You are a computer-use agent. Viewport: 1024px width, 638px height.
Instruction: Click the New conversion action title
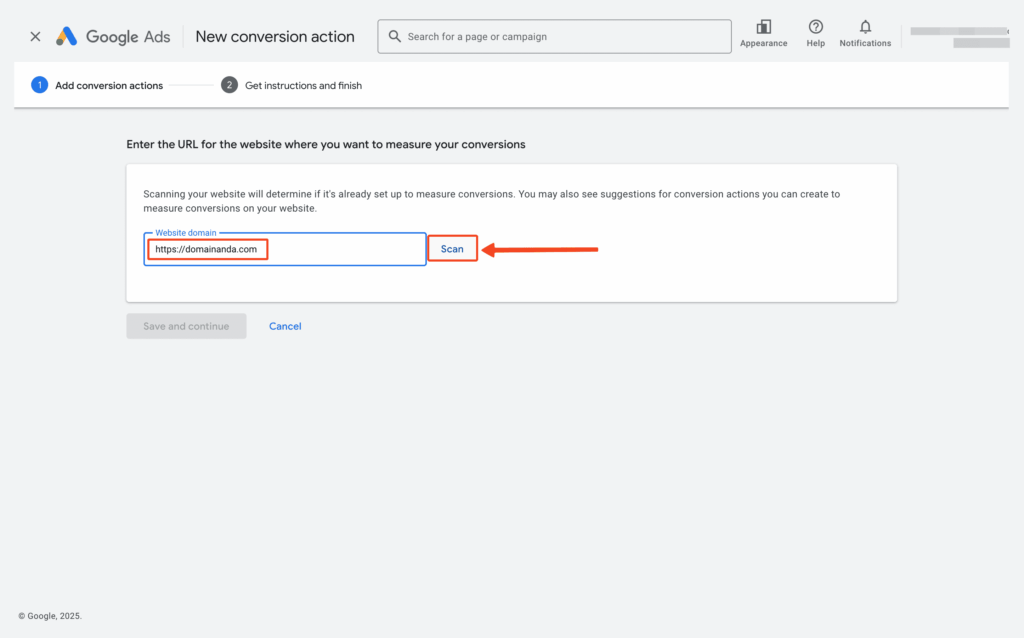pyautogui.click(x=275, y=36)
